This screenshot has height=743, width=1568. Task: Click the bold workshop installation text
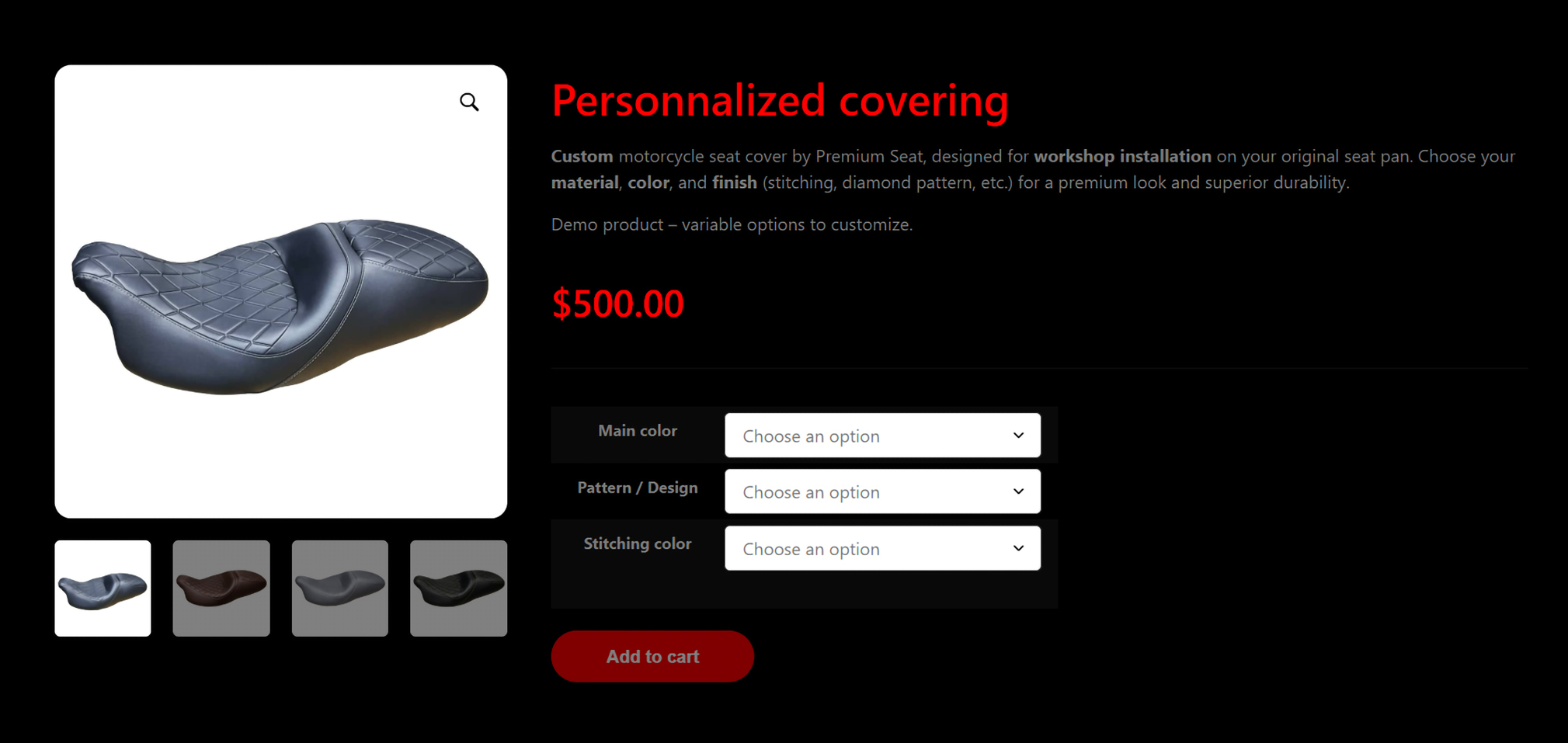(x=1122, y=156)
